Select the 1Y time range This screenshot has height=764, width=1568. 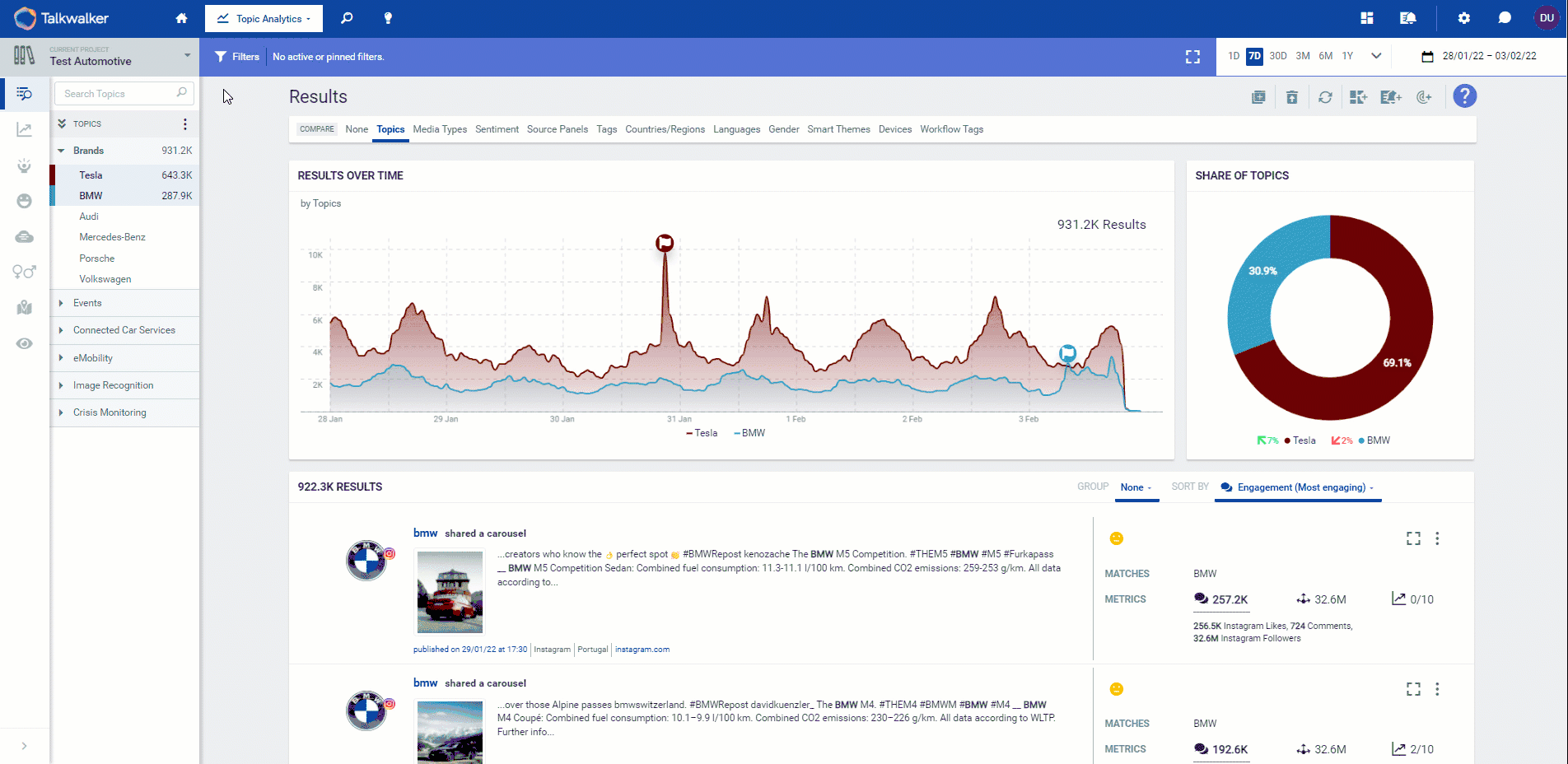pos(1347,56)
